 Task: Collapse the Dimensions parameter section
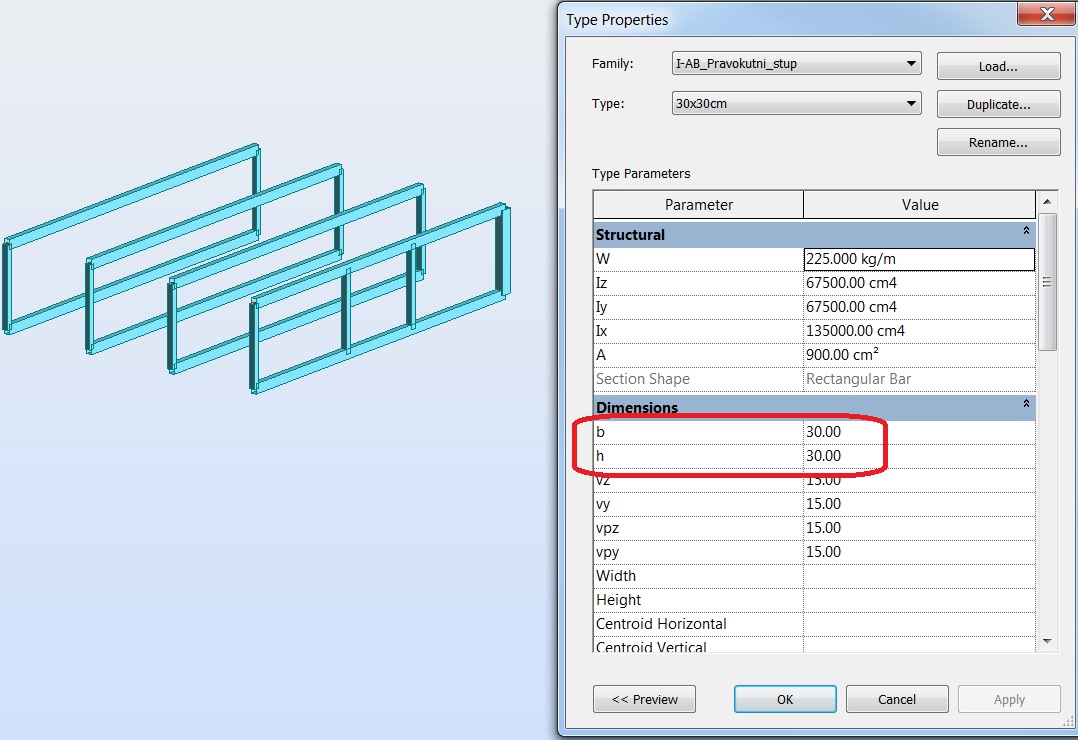tap(1025, 406)
